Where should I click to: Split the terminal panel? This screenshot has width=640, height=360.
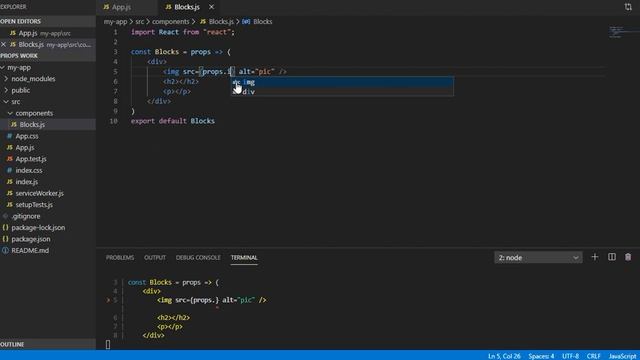point(611,257)
